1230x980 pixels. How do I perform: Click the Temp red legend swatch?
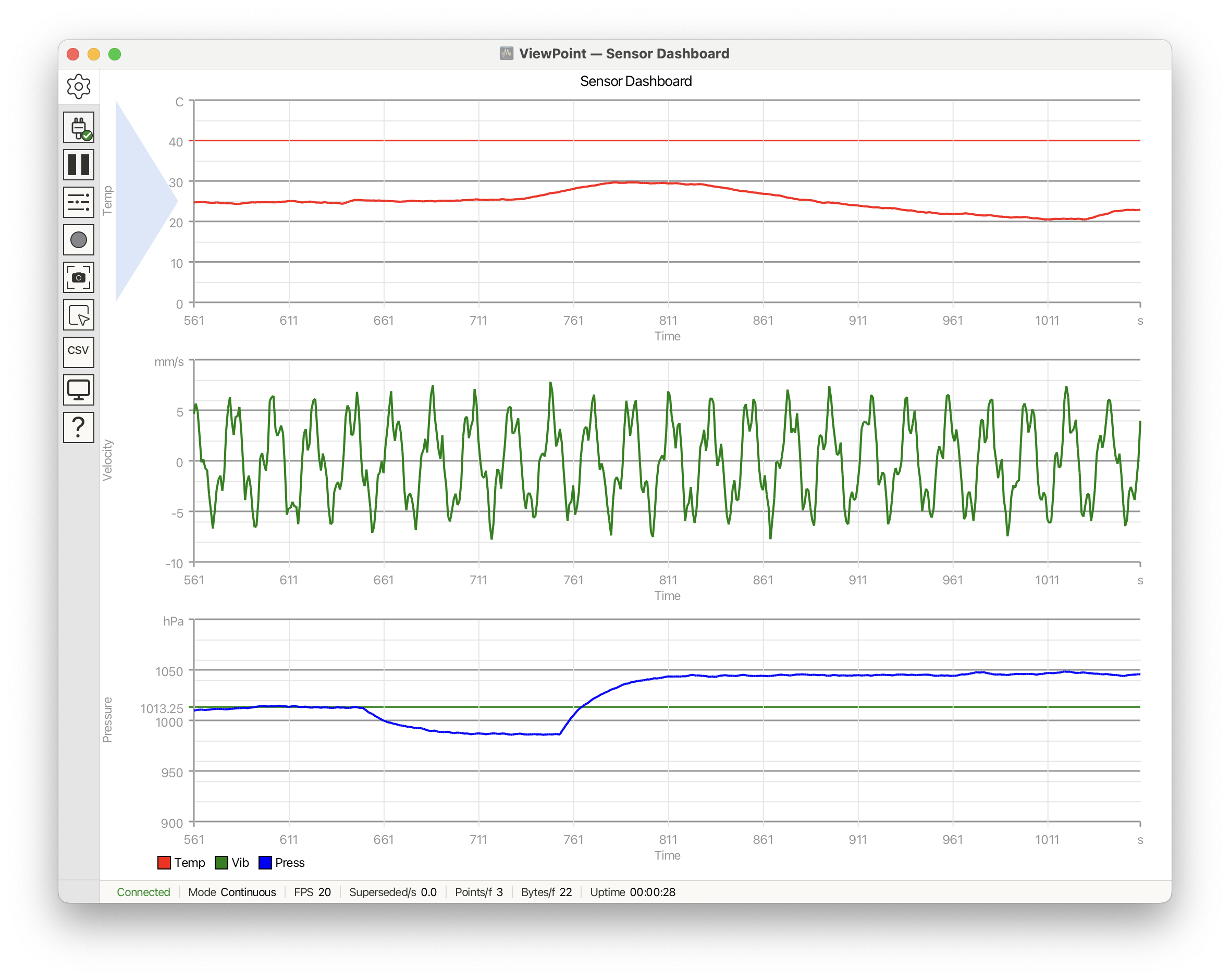coord(164,862)
